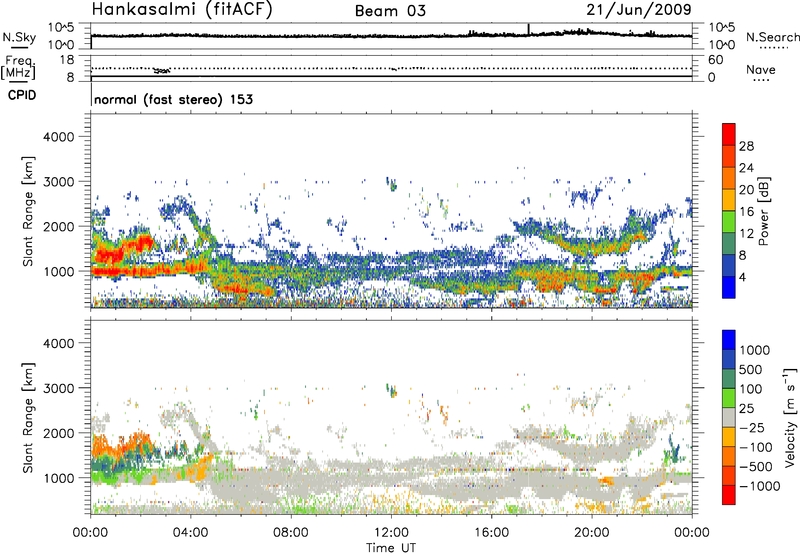The height and width of the screenshot is (554, 800).
Task: Select the "Beam 03" heading
Action: point(390,11)
